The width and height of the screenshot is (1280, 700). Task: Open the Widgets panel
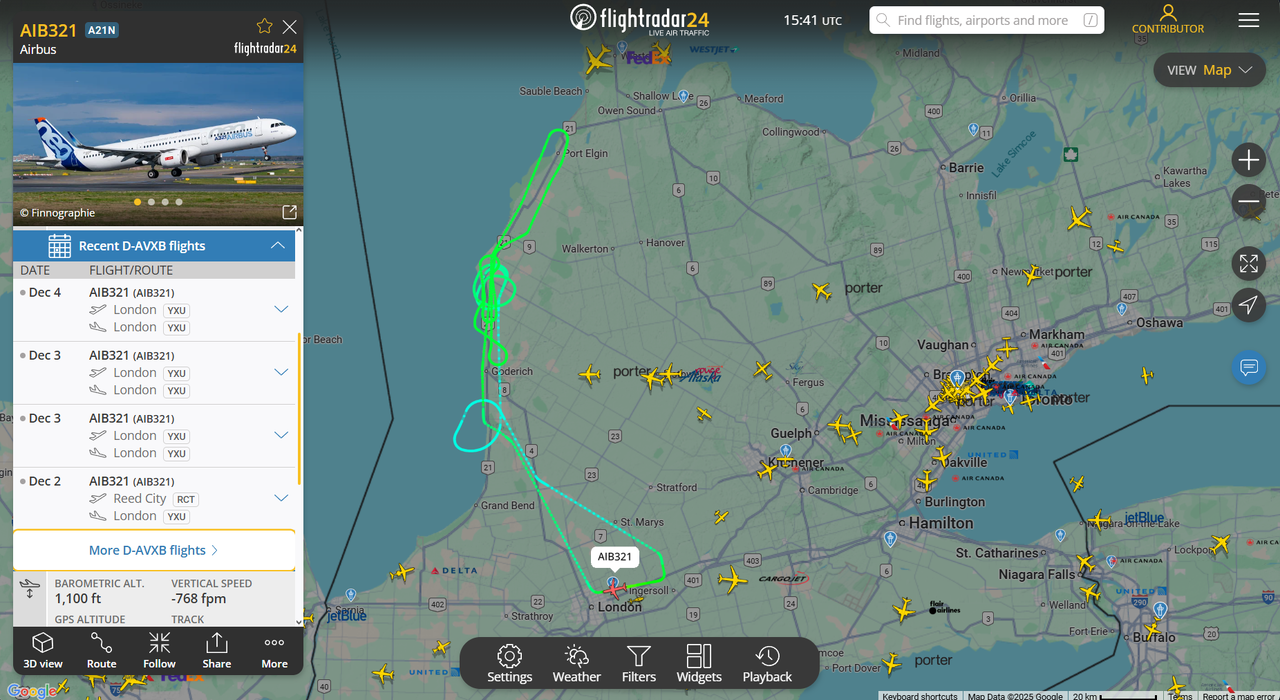699,663
